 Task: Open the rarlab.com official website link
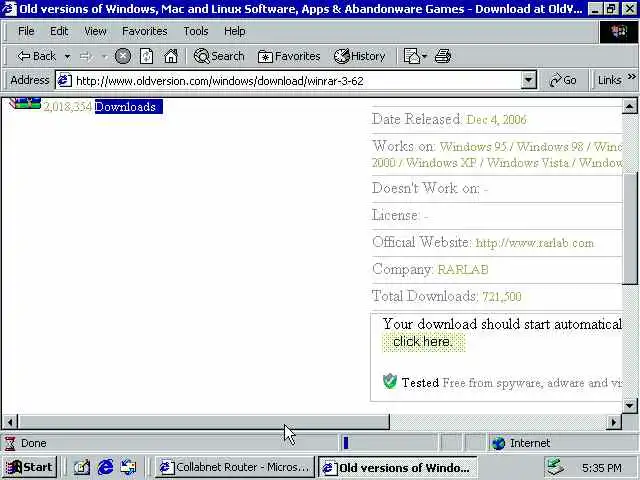pyautogui.click(x=535, y=243)
